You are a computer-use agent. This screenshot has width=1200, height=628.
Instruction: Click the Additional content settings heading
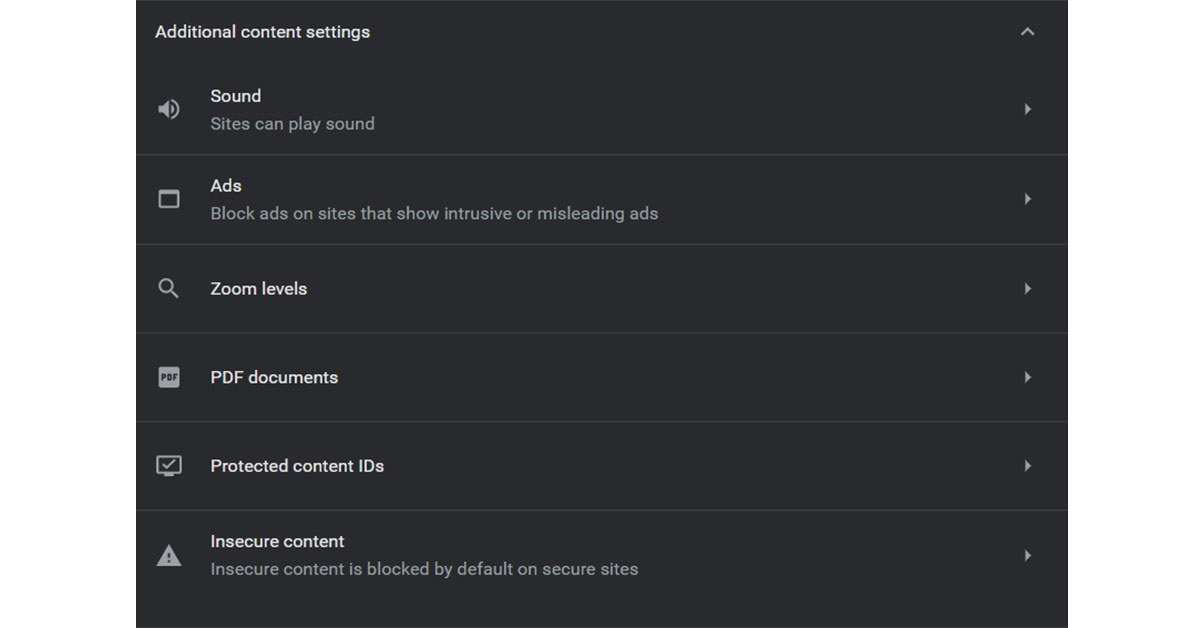(262, 31)
